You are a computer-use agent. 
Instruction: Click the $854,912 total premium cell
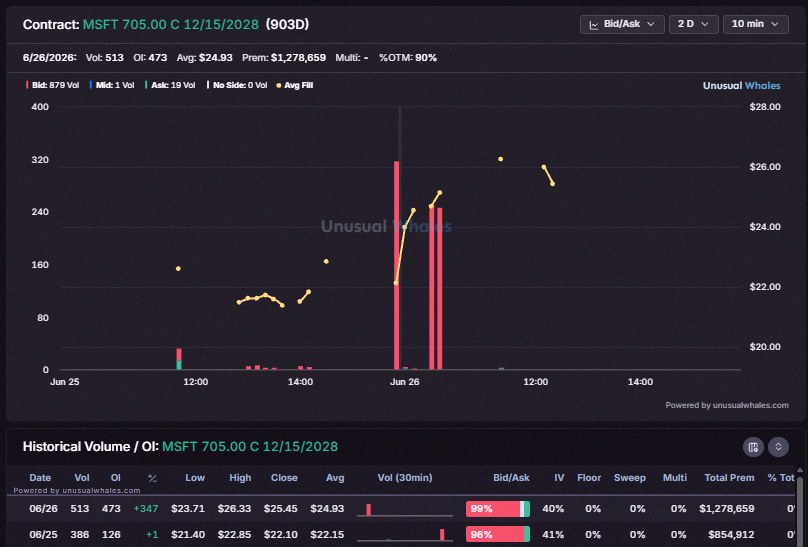[731, 535]
